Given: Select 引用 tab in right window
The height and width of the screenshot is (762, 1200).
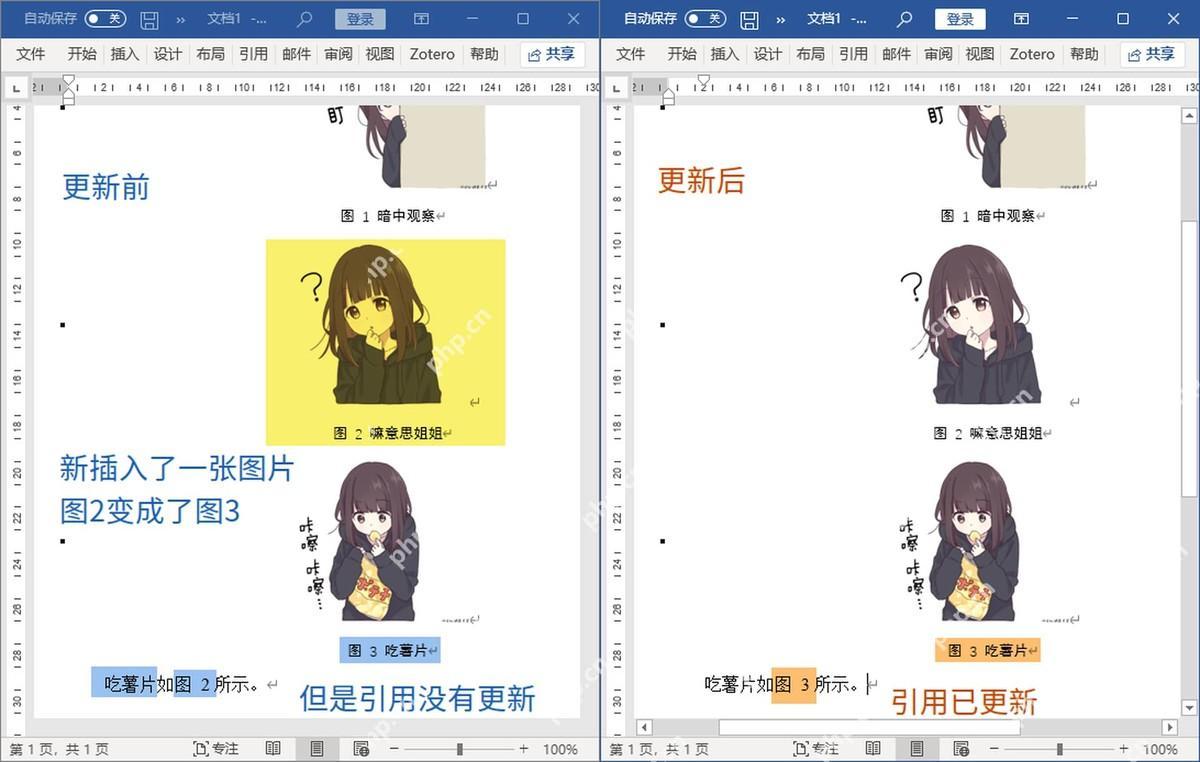Looking at the screenshot, I should point(854,54).
